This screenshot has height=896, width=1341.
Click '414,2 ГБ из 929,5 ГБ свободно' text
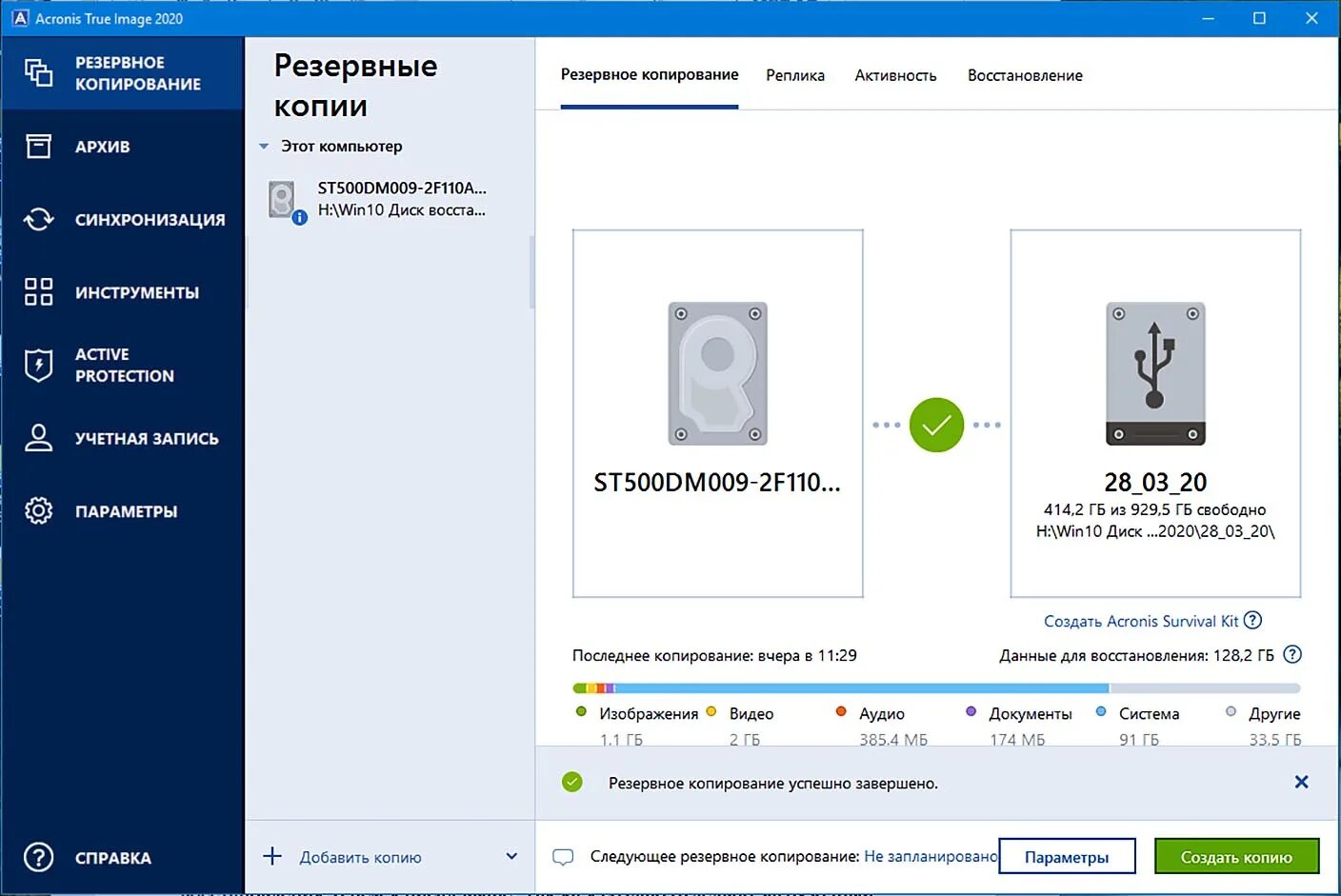1154,509
